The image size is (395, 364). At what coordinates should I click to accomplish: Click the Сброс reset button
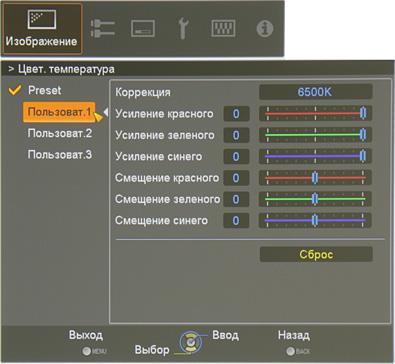pyautogui.click(x=316, y=254)
